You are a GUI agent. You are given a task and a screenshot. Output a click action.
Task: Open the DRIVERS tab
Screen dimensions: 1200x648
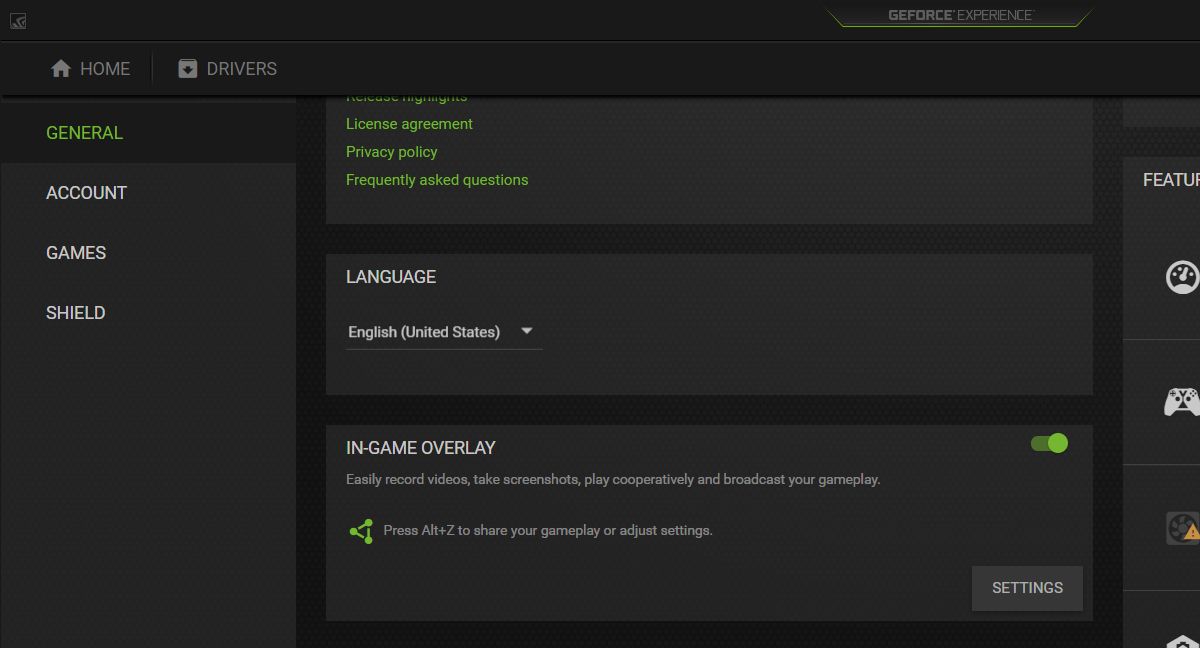click(227, 69)
